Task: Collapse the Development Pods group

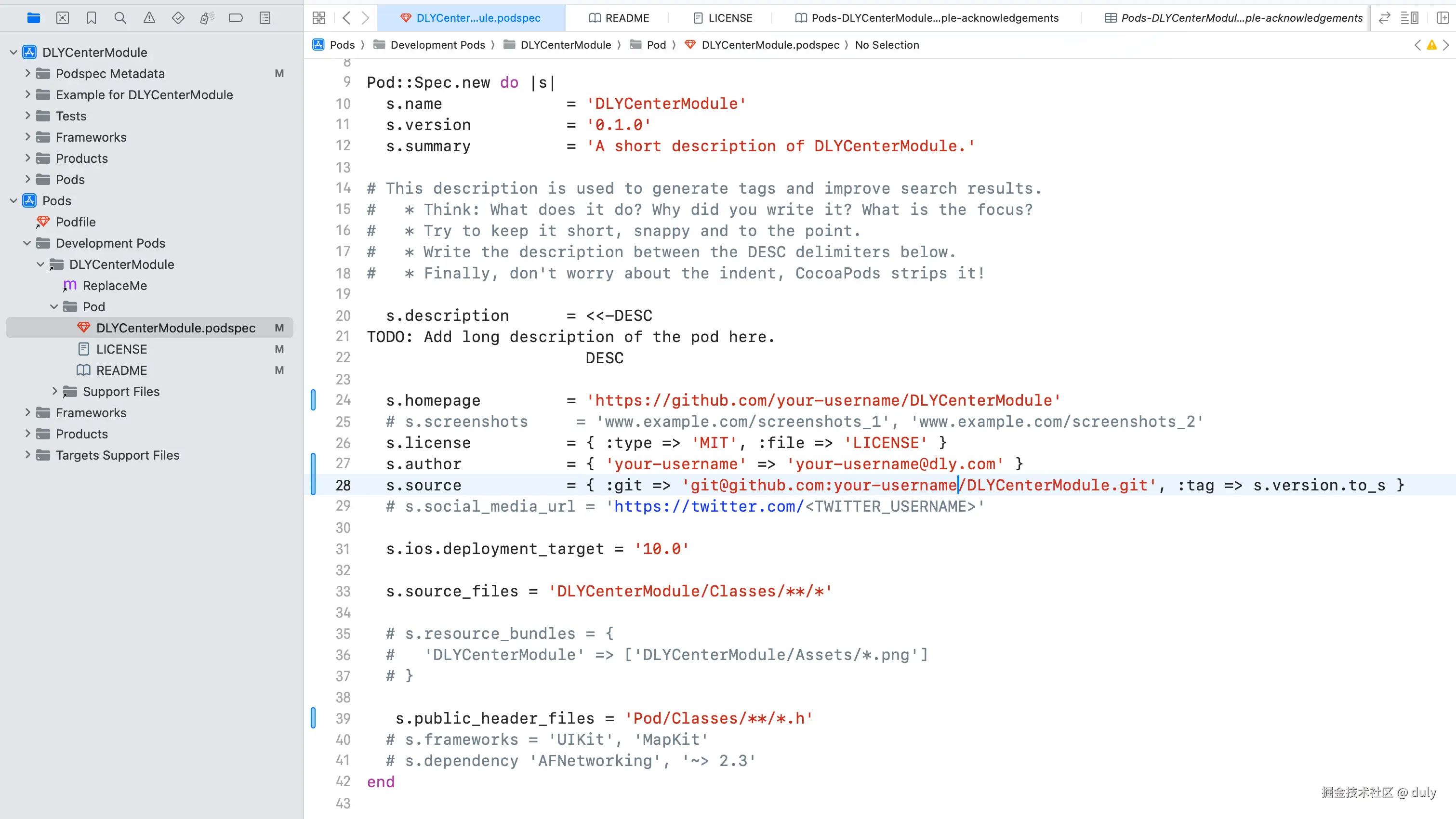Action: pyautogui.click(x=27, y=243)
